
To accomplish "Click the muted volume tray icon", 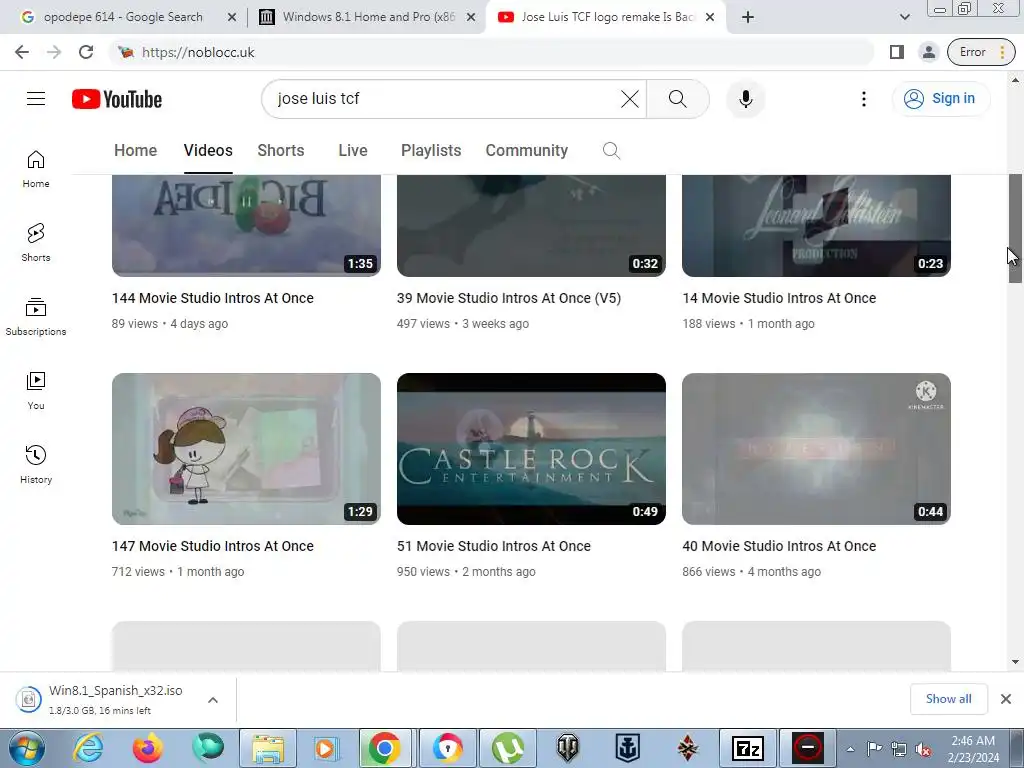I will coord(923,750).
